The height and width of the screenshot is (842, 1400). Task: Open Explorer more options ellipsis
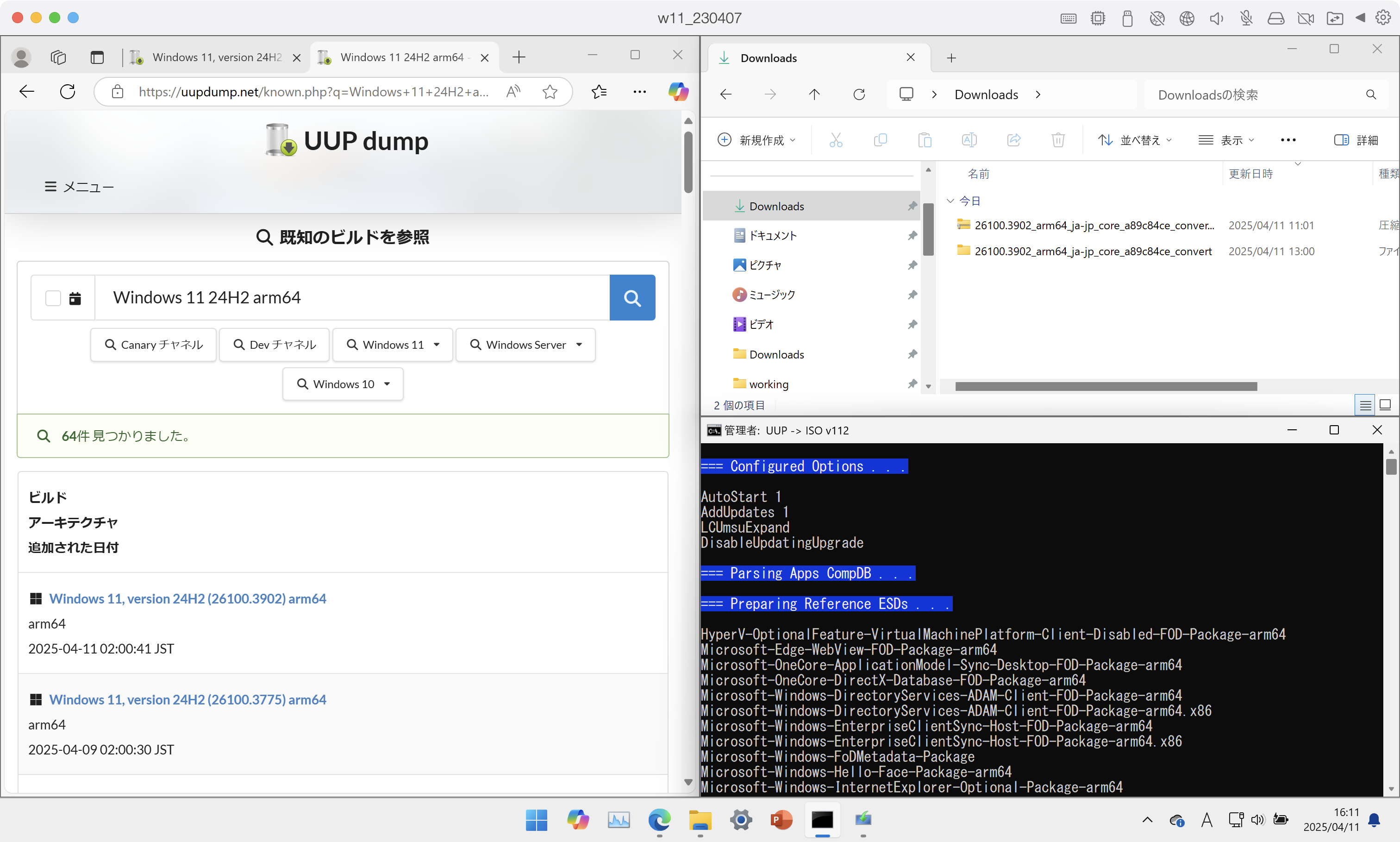click(1287, 139)
